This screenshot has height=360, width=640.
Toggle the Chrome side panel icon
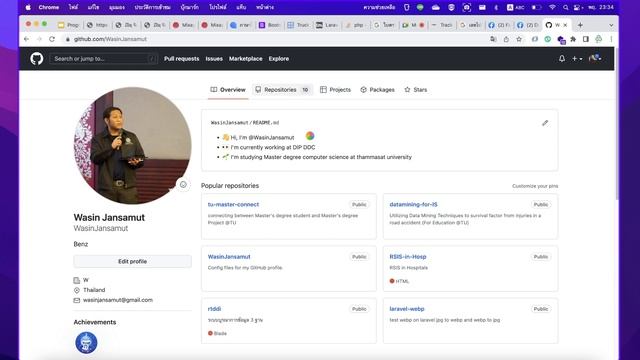[586, 39]
